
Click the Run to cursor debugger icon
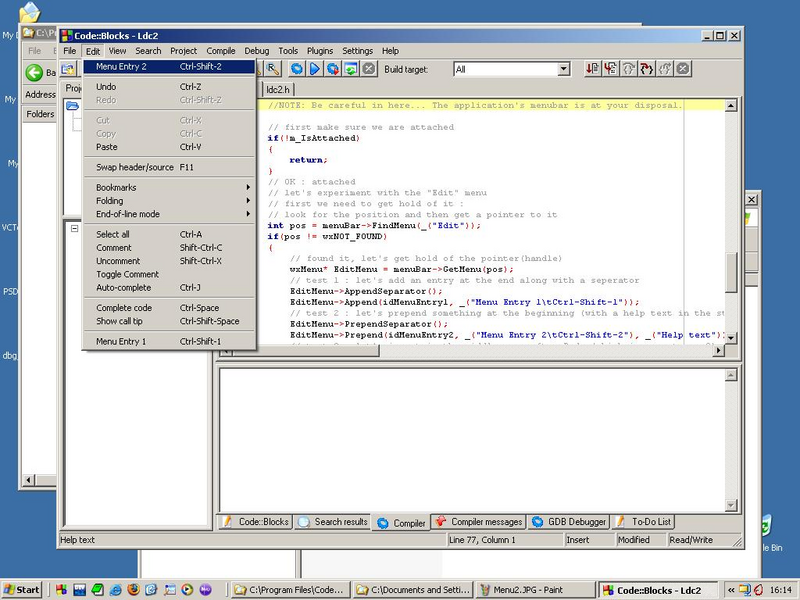pyautogui.click(x=592, y=68)
